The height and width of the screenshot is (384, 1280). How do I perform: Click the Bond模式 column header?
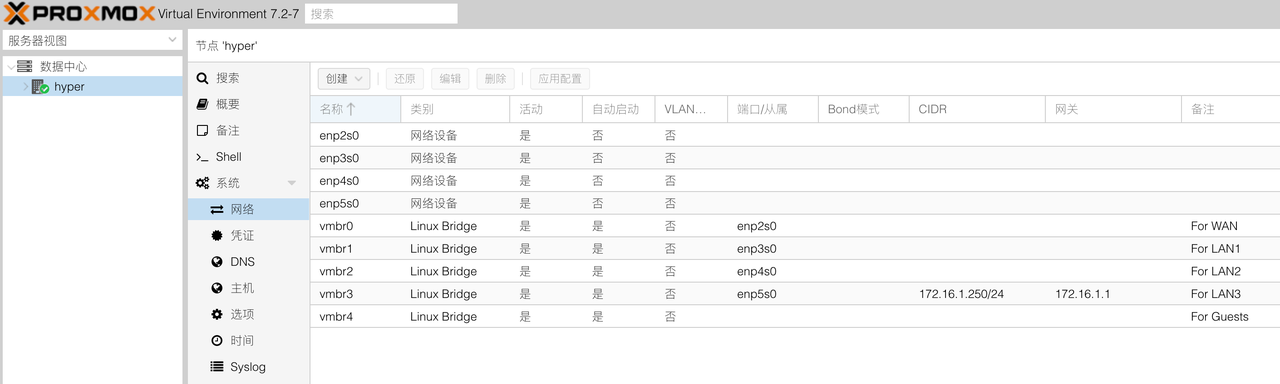coord(863,109)
